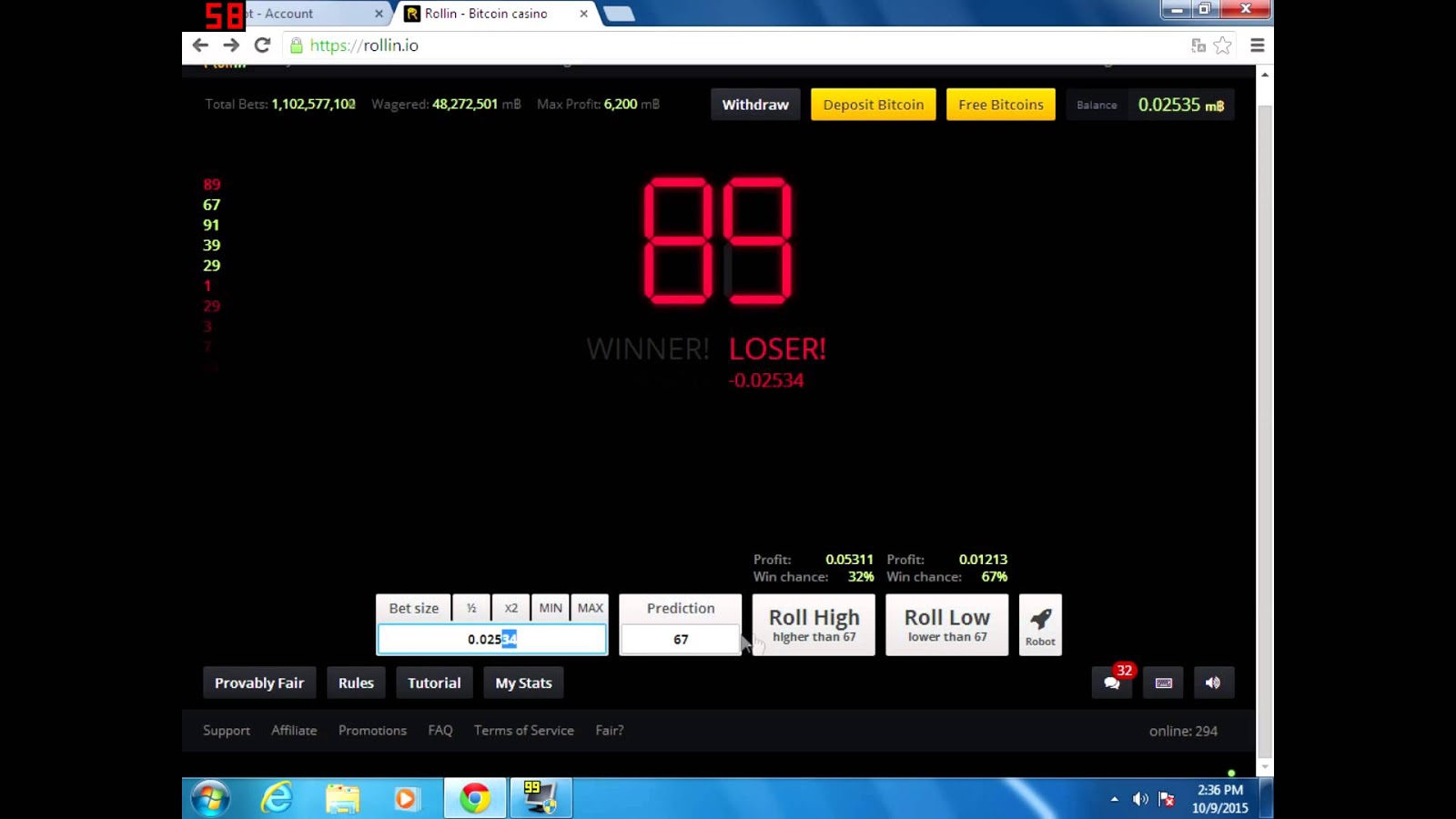Open the chat with 32 unread messages

(1112, 682)
